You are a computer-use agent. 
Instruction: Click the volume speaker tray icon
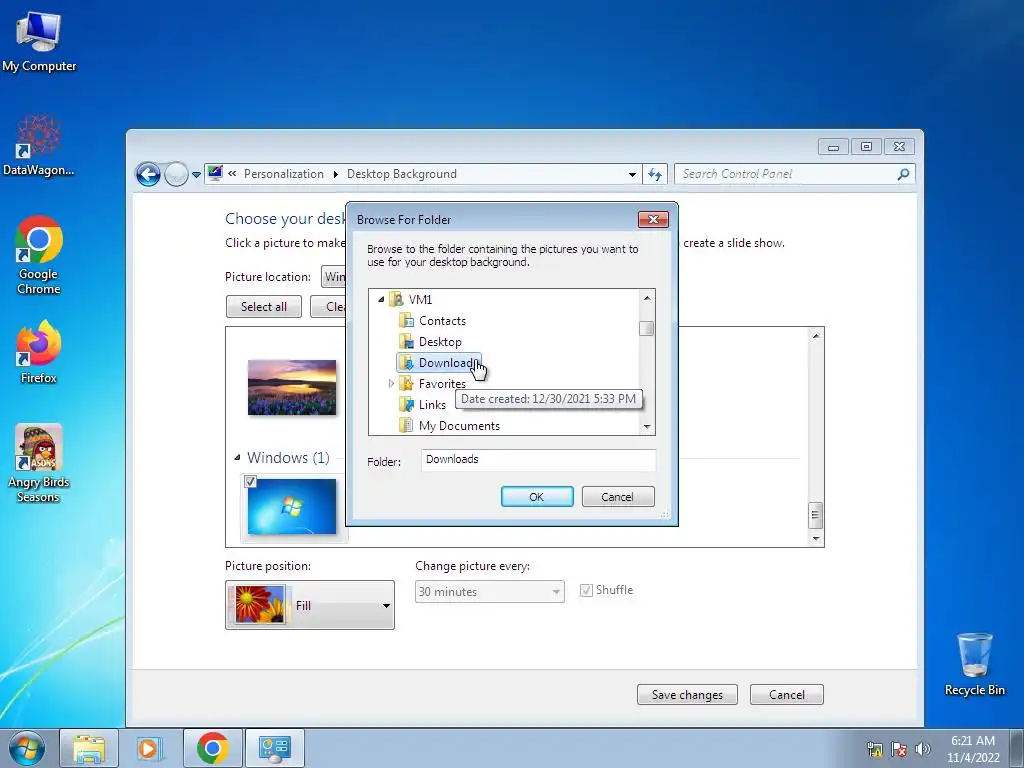click(x=923, y=749)
